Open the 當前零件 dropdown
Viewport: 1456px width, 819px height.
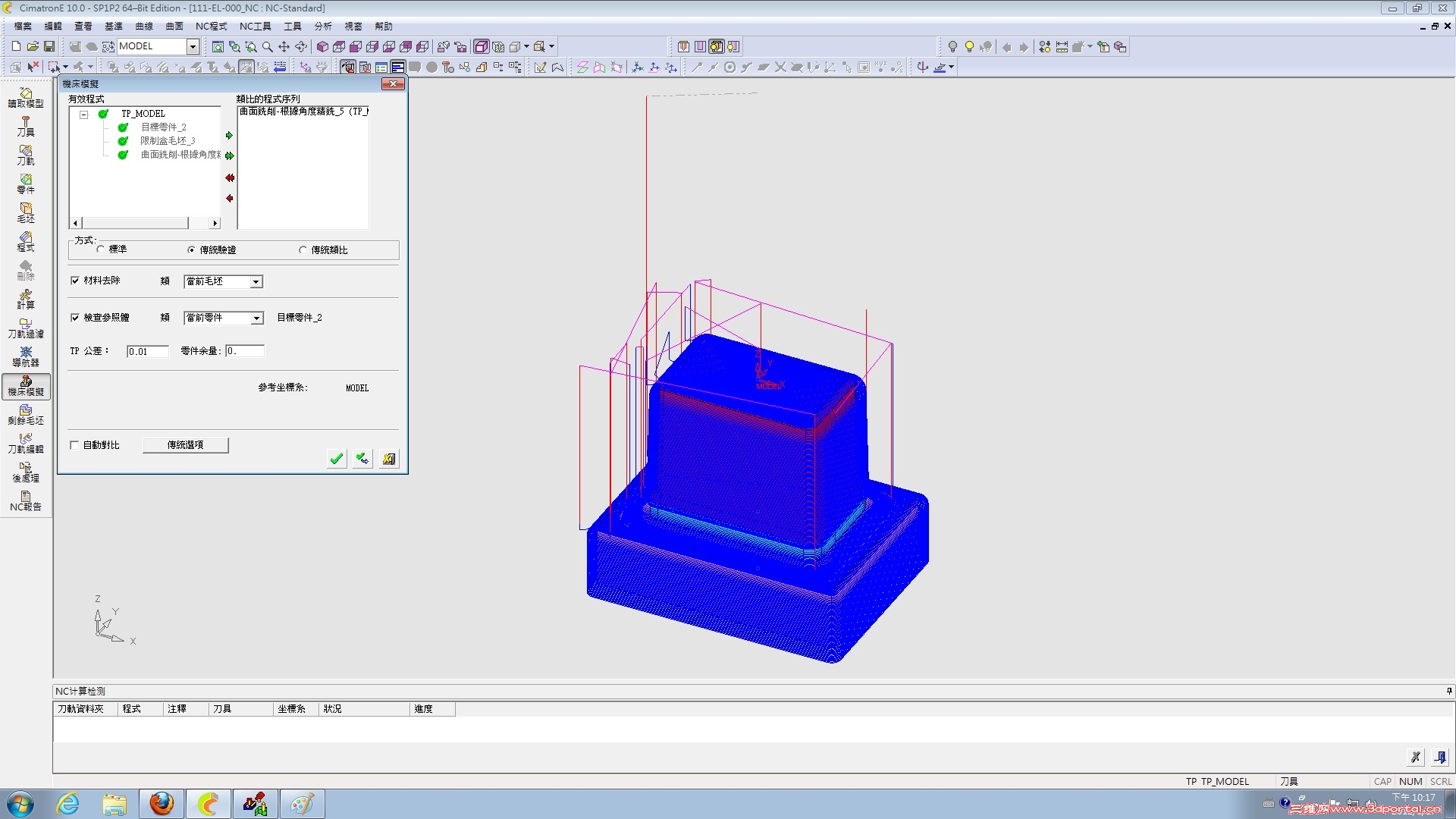256,318
